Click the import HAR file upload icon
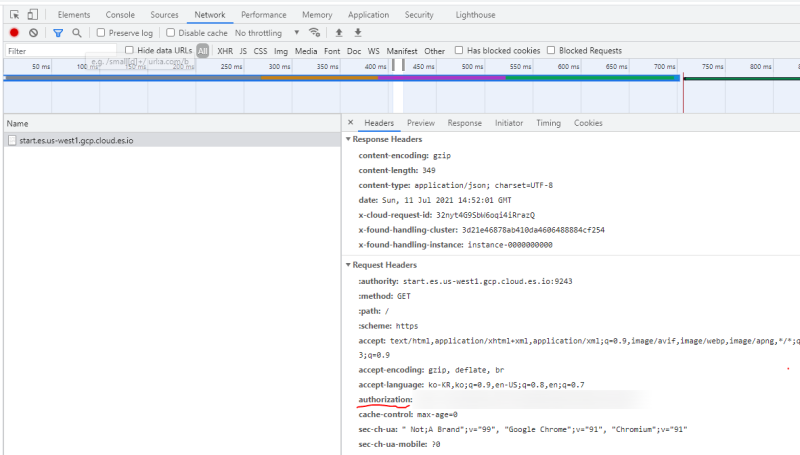The width and height of the screenshot is (800, 455). coord(339,33)
